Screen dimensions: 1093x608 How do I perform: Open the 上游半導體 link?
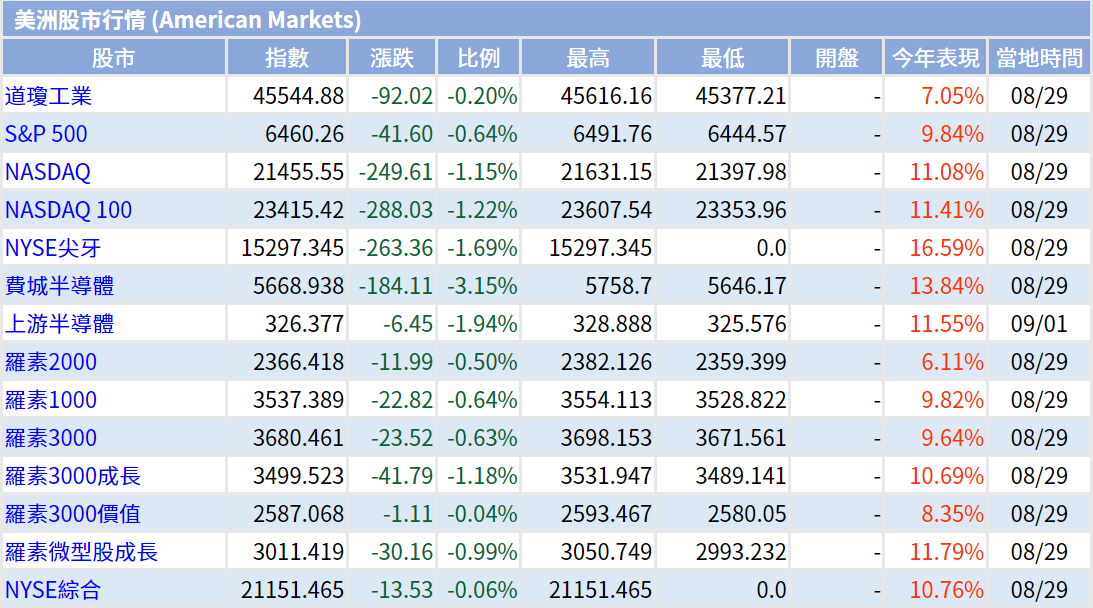click(x=59, y=324)
